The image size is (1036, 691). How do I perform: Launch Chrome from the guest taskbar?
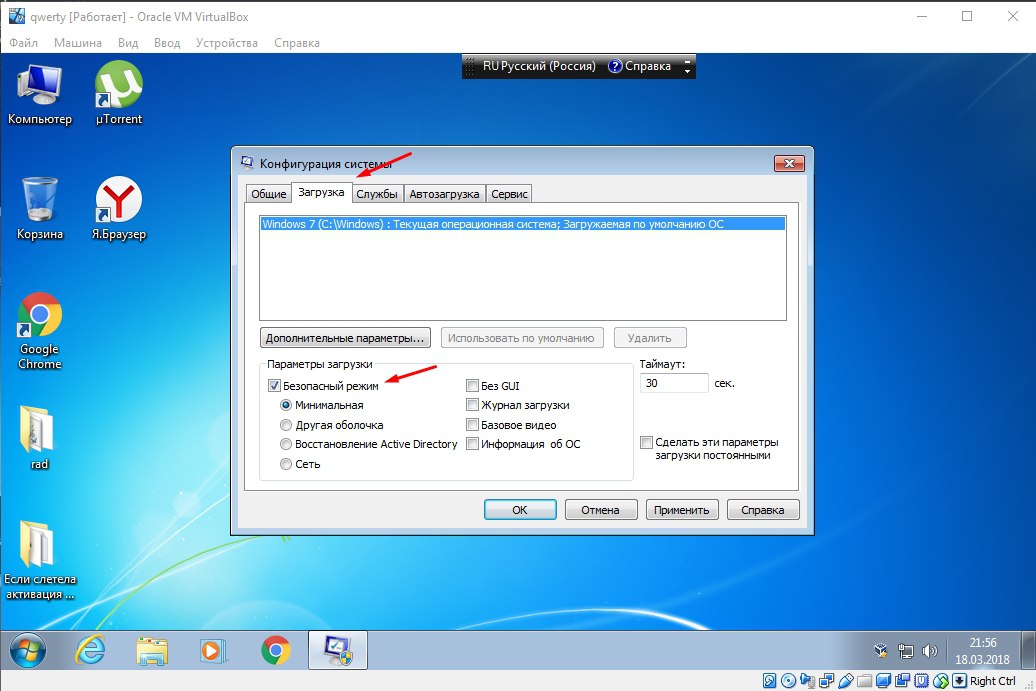click(x=276, y=651)
